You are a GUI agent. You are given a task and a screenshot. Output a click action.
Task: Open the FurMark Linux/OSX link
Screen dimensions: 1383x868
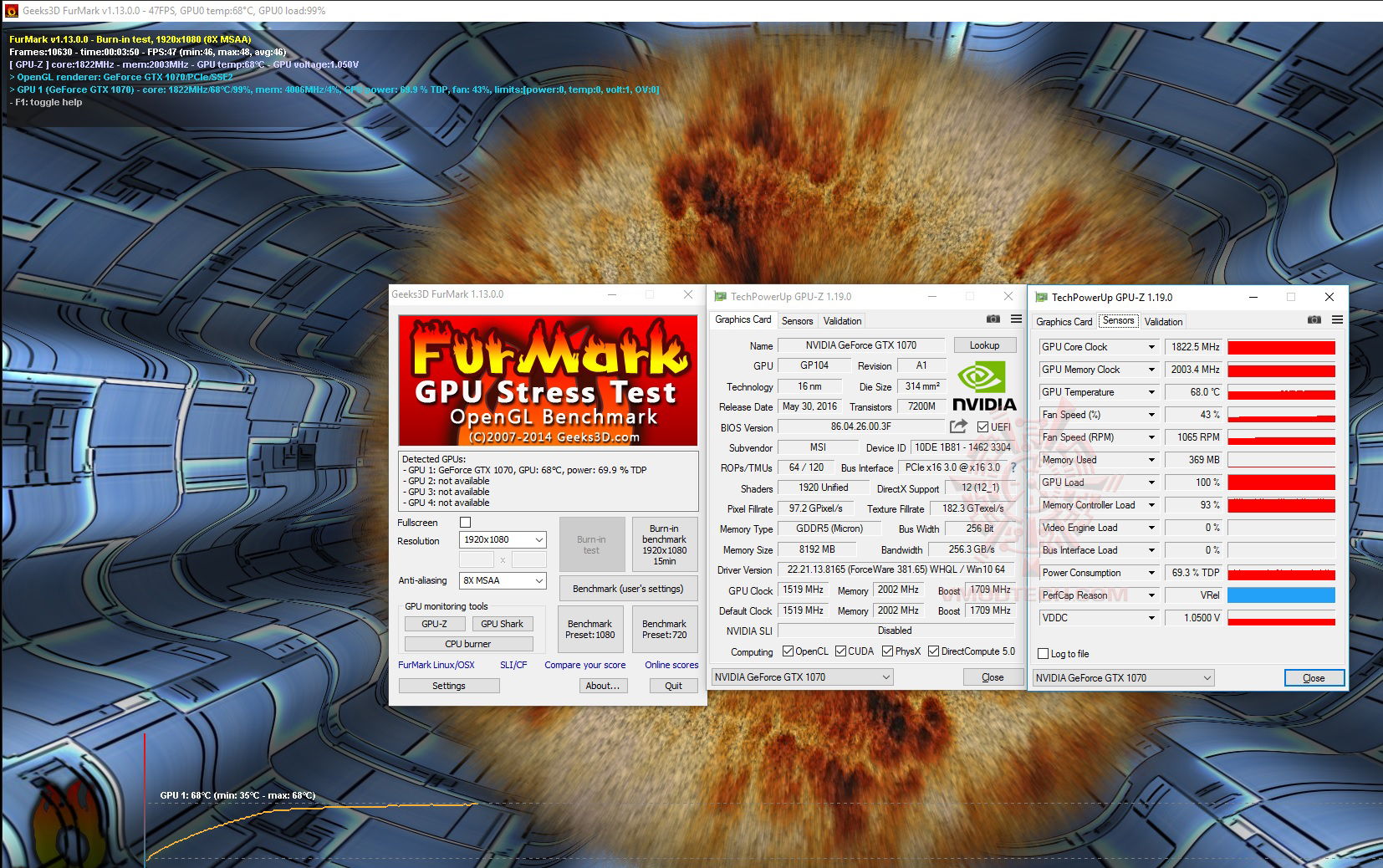436,665
